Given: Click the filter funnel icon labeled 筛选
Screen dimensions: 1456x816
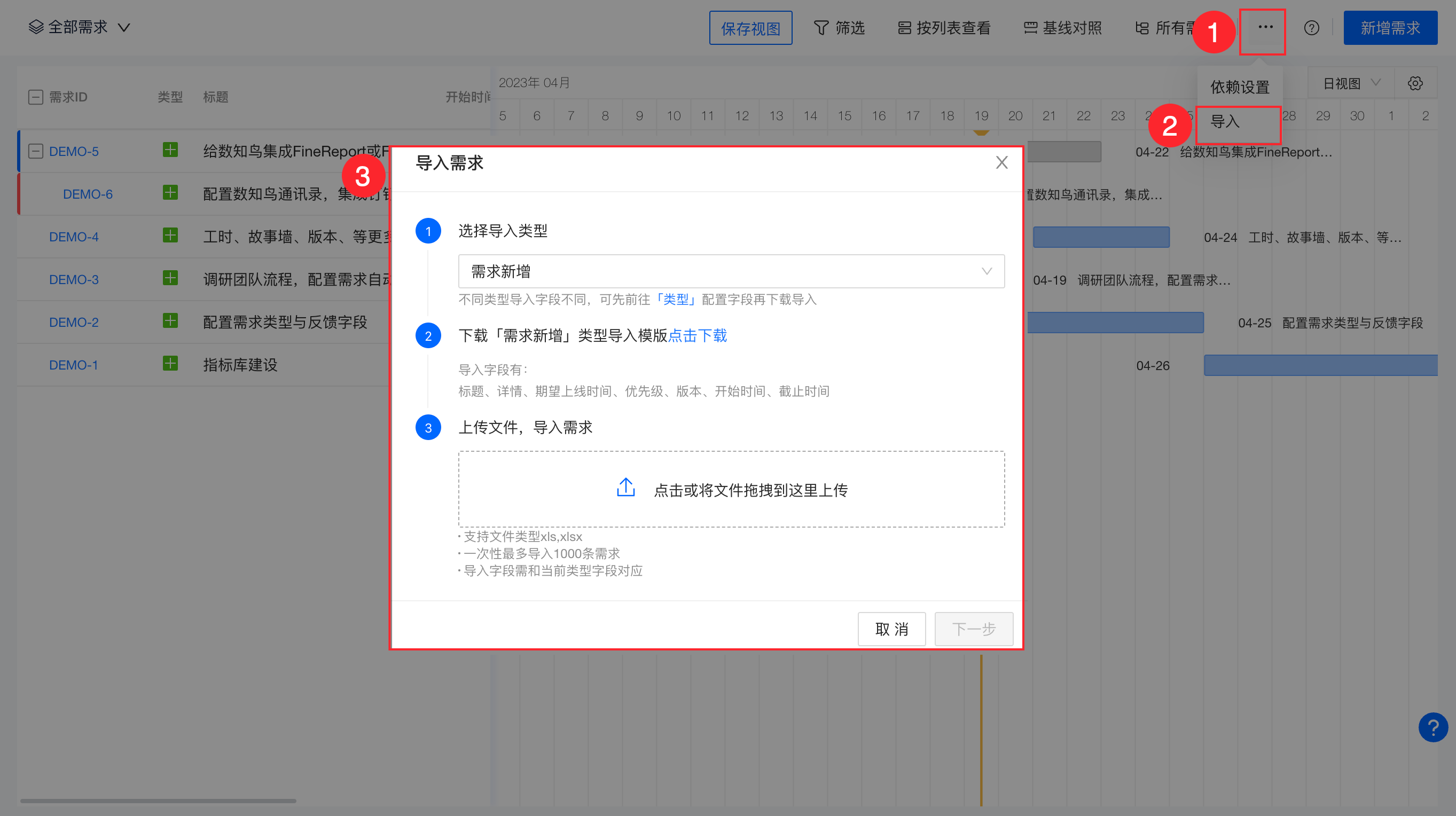Looking at the screenshot, I should 821,28.
